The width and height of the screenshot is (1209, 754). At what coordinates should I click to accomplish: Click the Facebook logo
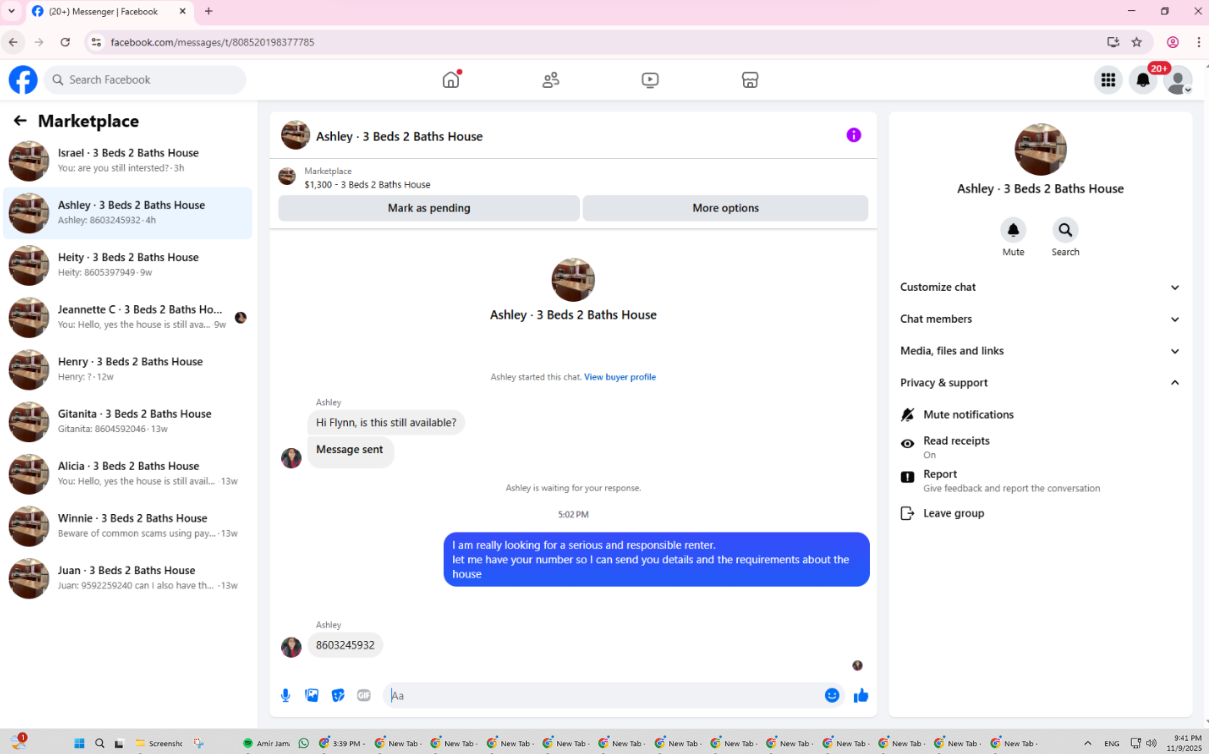23,80
